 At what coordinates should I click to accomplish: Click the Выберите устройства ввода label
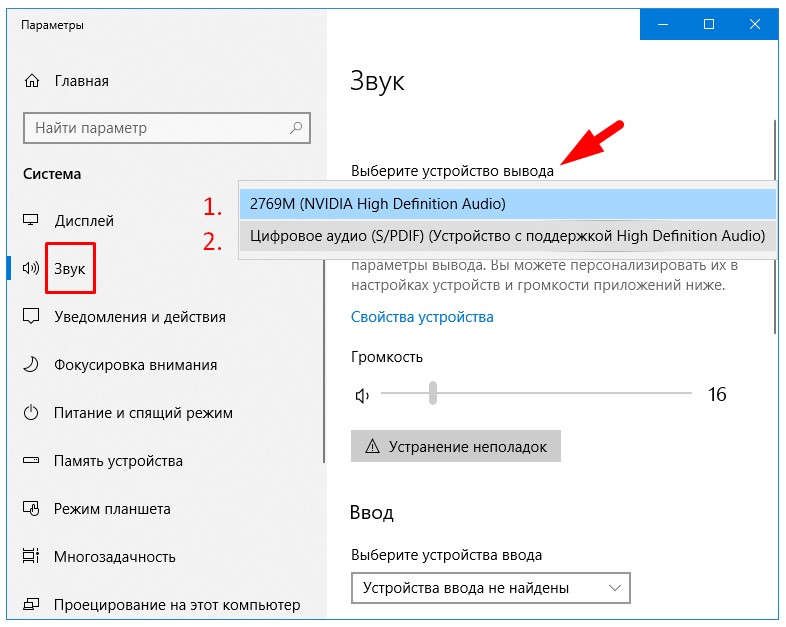pyautogui.click(x=446, y=555)
